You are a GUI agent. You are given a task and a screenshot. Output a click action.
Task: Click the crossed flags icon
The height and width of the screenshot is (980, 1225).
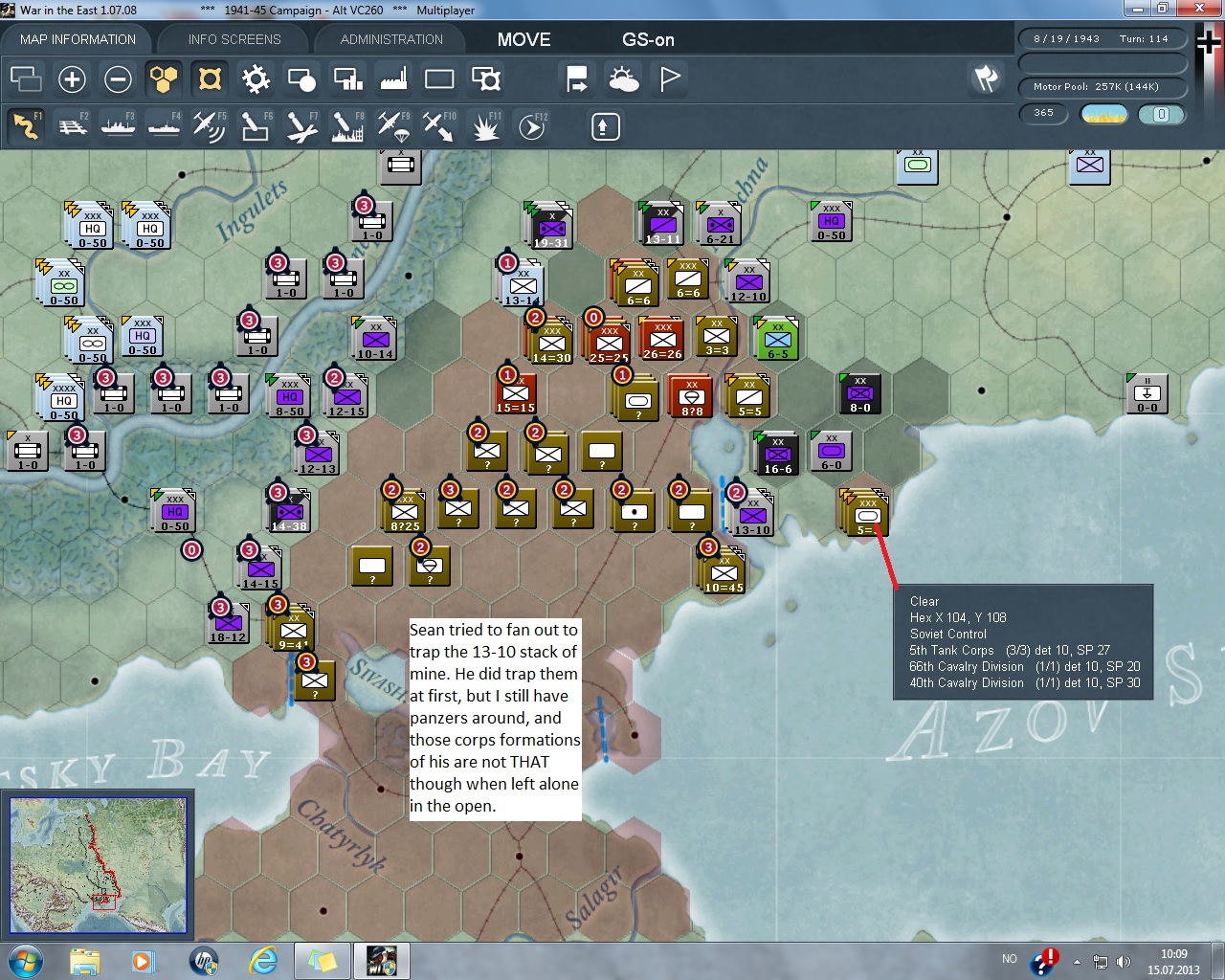click(x=986, y=78)
